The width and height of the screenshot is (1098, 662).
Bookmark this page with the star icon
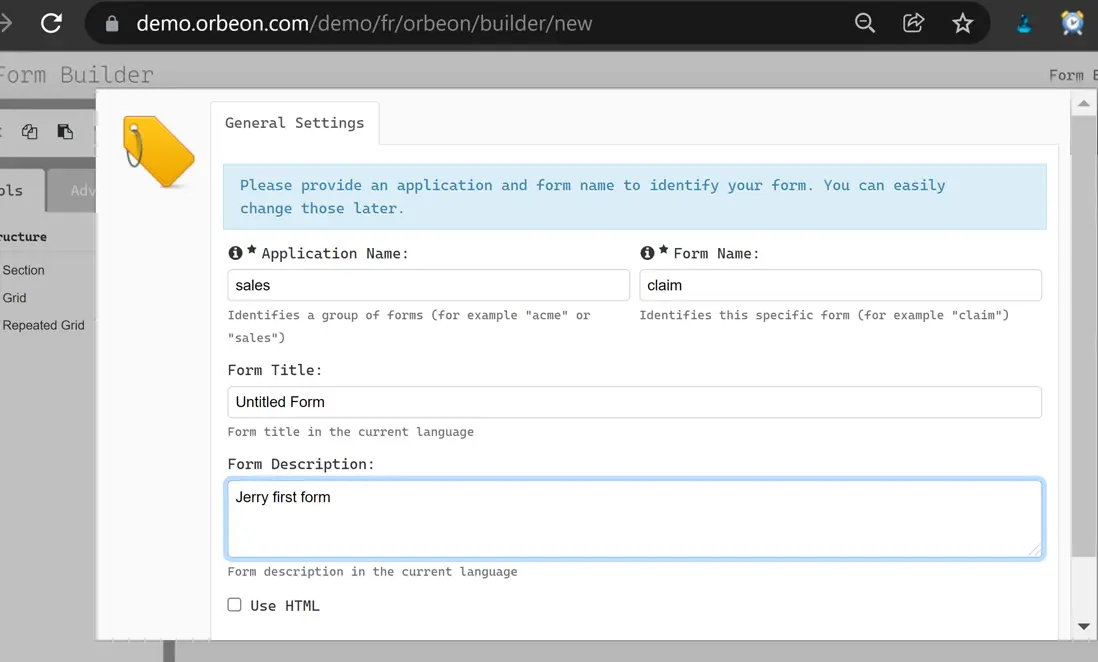[962, 23]
